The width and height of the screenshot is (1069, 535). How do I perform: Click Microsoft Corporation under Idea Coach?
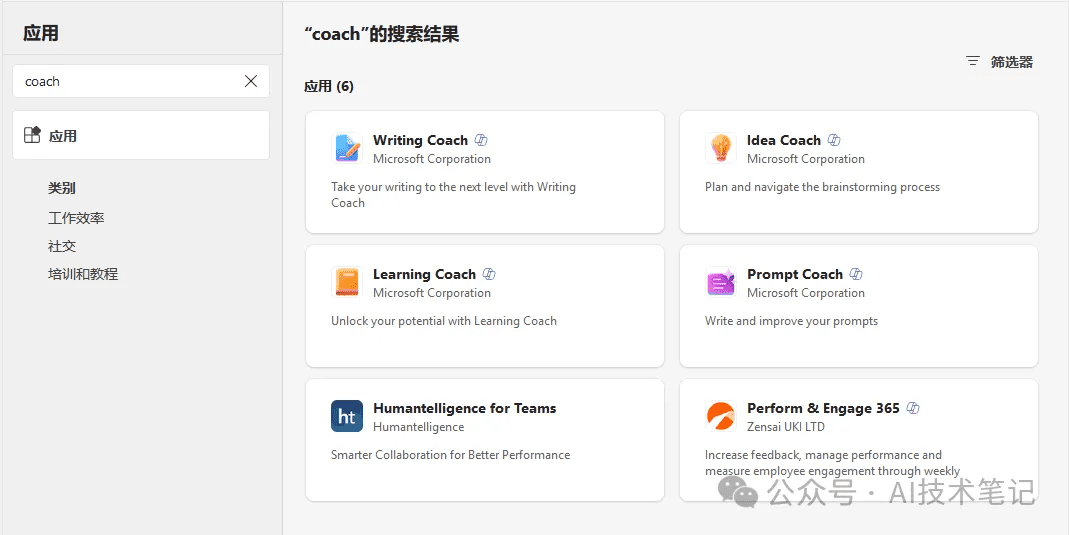tap(806, 159)
